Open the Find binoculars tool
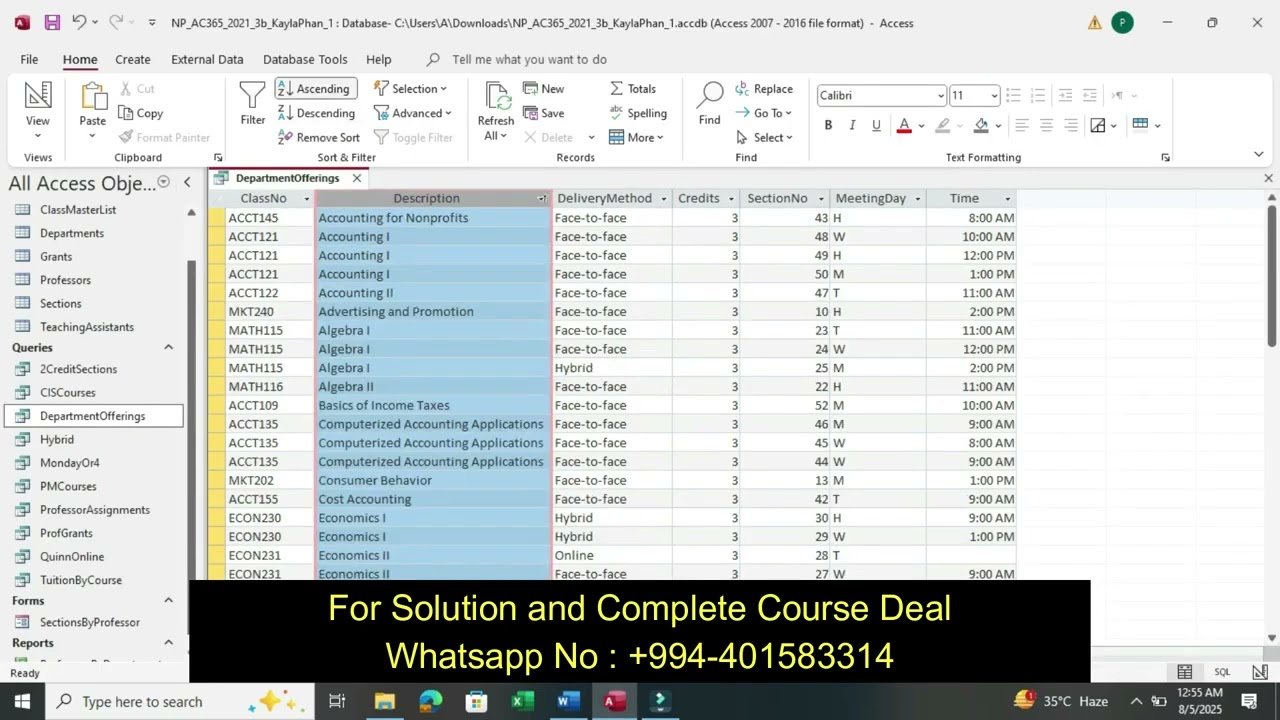The height and width of the screenshot is (720, 1280). (709, 104)
